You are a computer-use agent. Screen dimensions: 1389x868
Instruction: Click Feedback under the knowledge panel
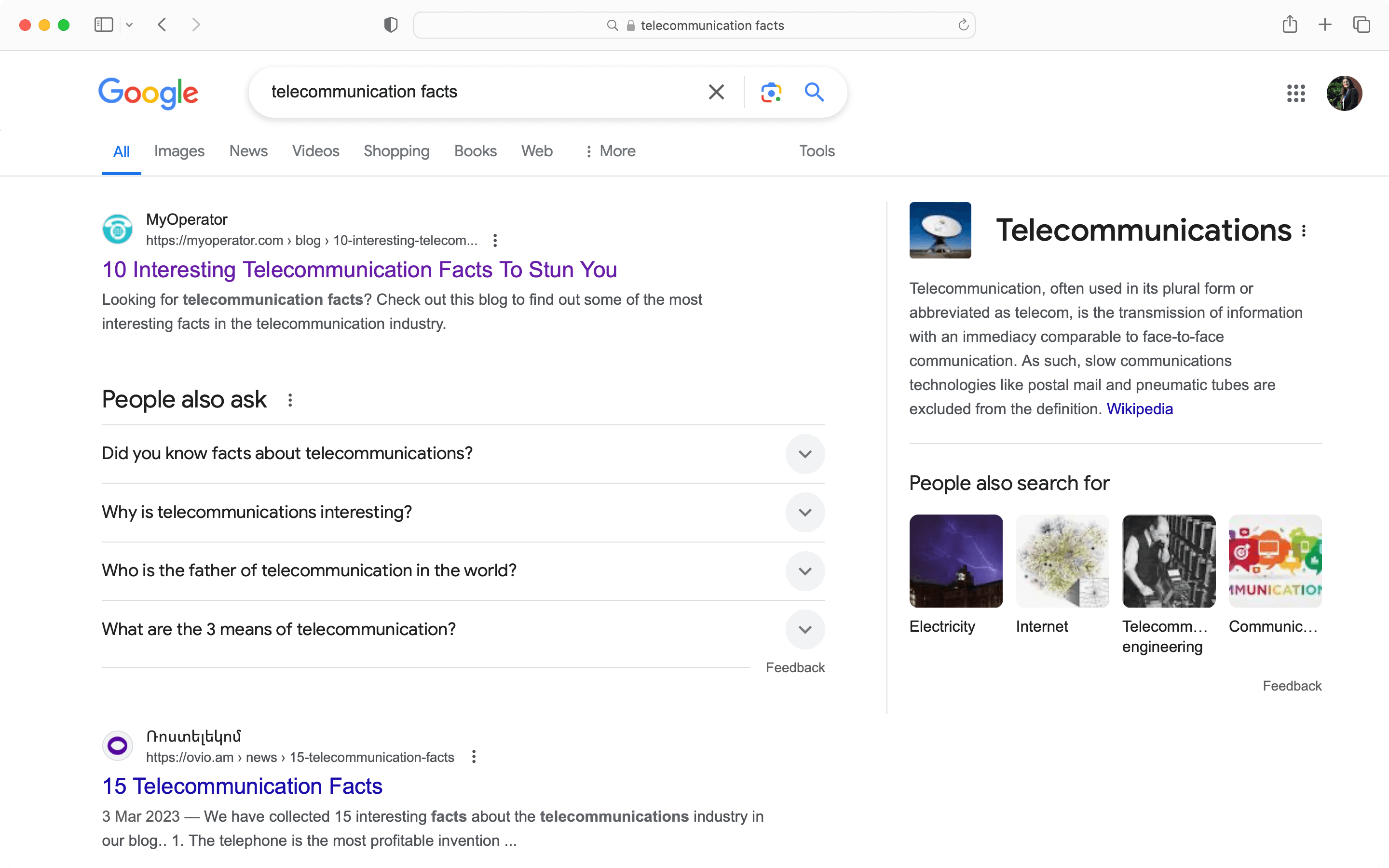(x=1292, y=686)
